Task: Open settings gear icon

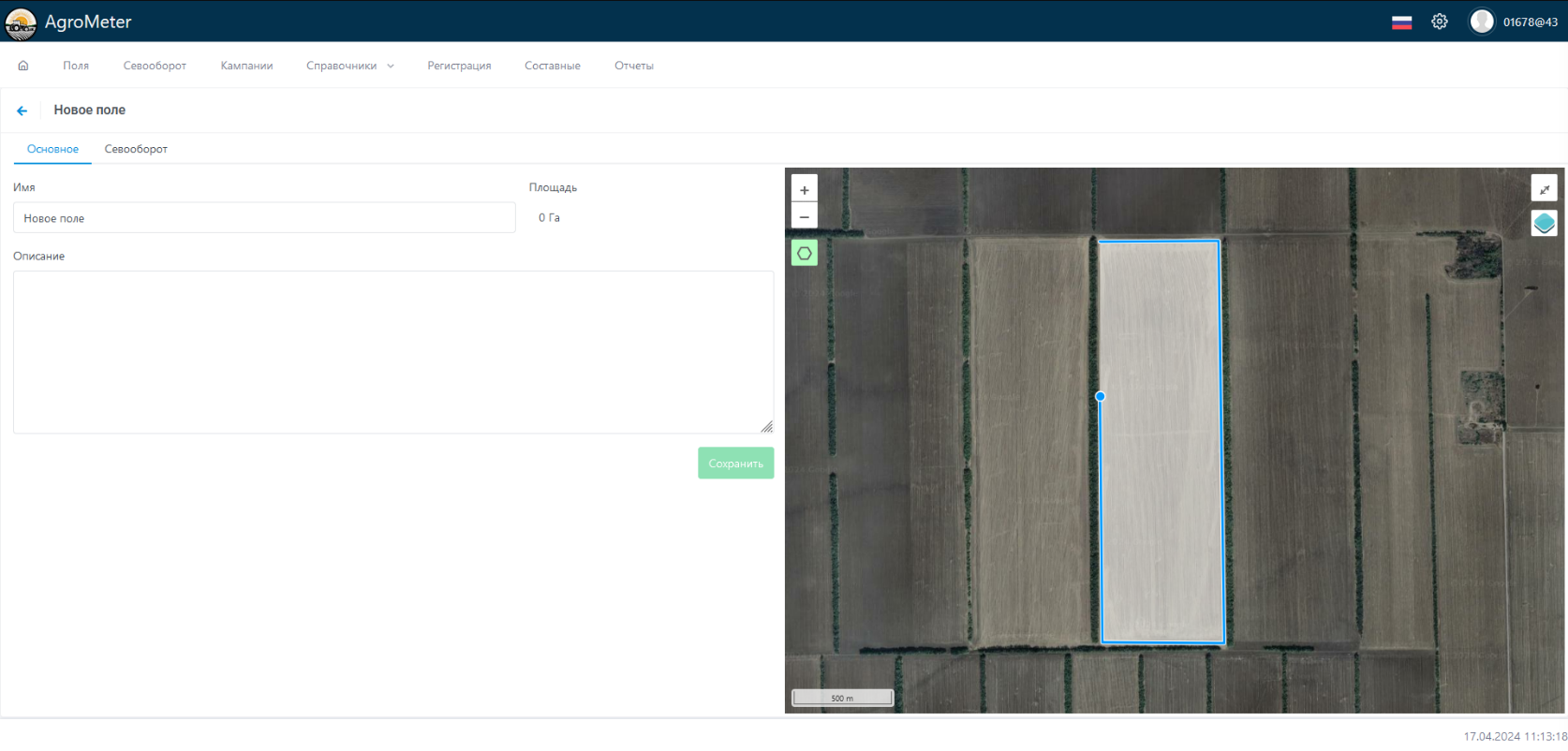Action: 1440,22
